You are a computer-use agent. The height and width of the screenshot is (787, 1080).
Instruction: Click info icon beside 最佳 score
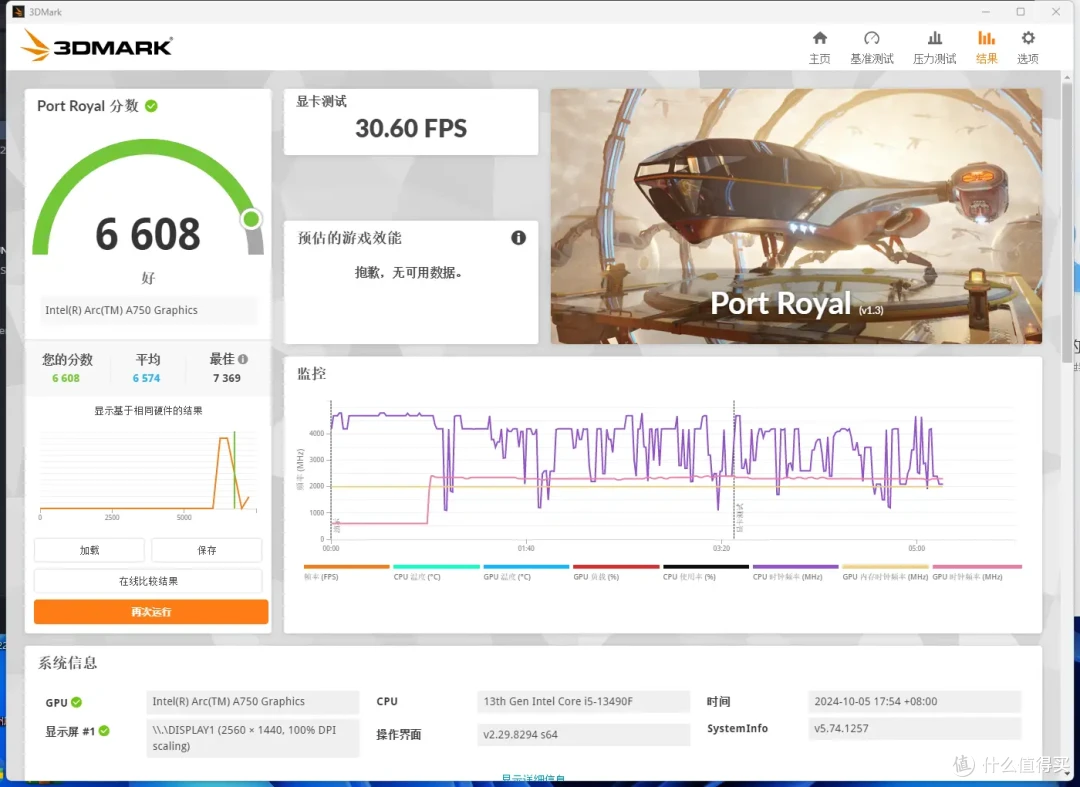[x=243, y=359]
